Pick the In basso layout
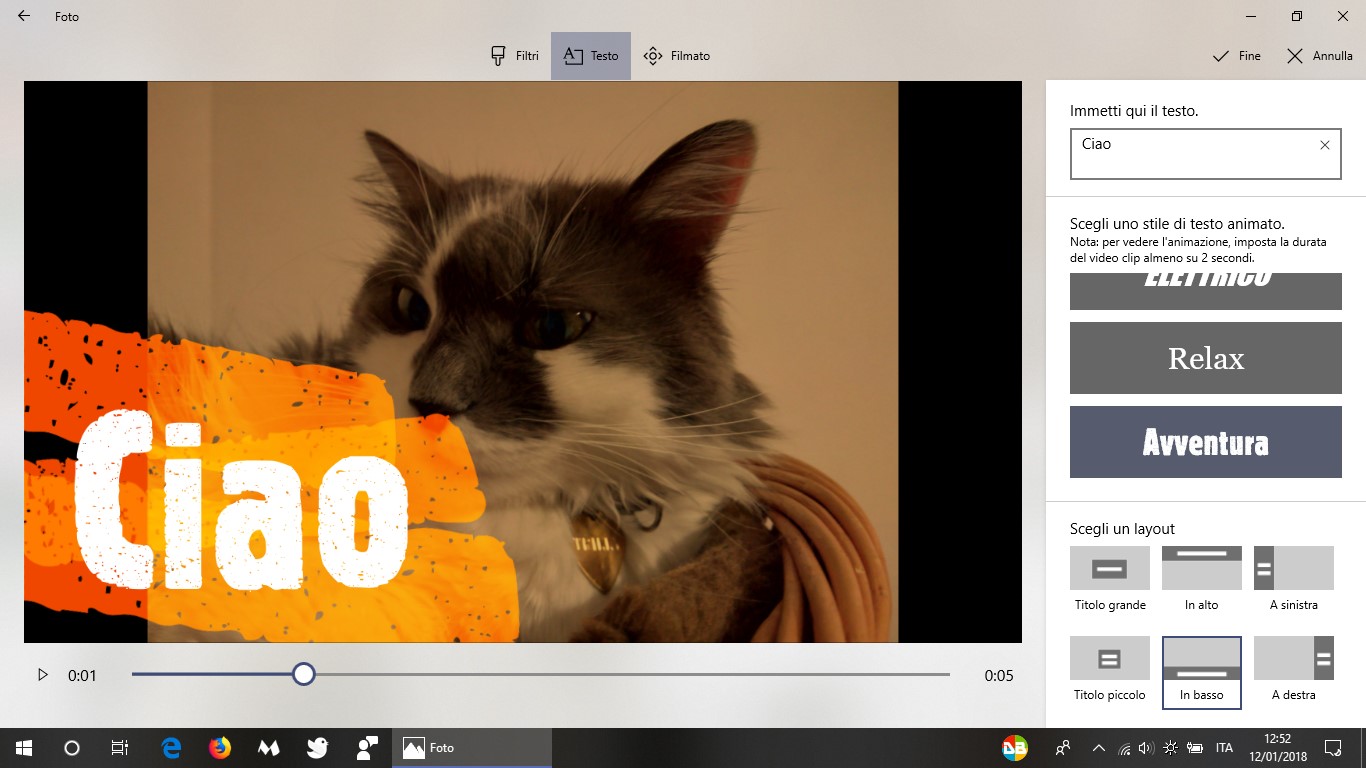The height and width of the screenshot is (768, 1366). (x=1202, y=672)
